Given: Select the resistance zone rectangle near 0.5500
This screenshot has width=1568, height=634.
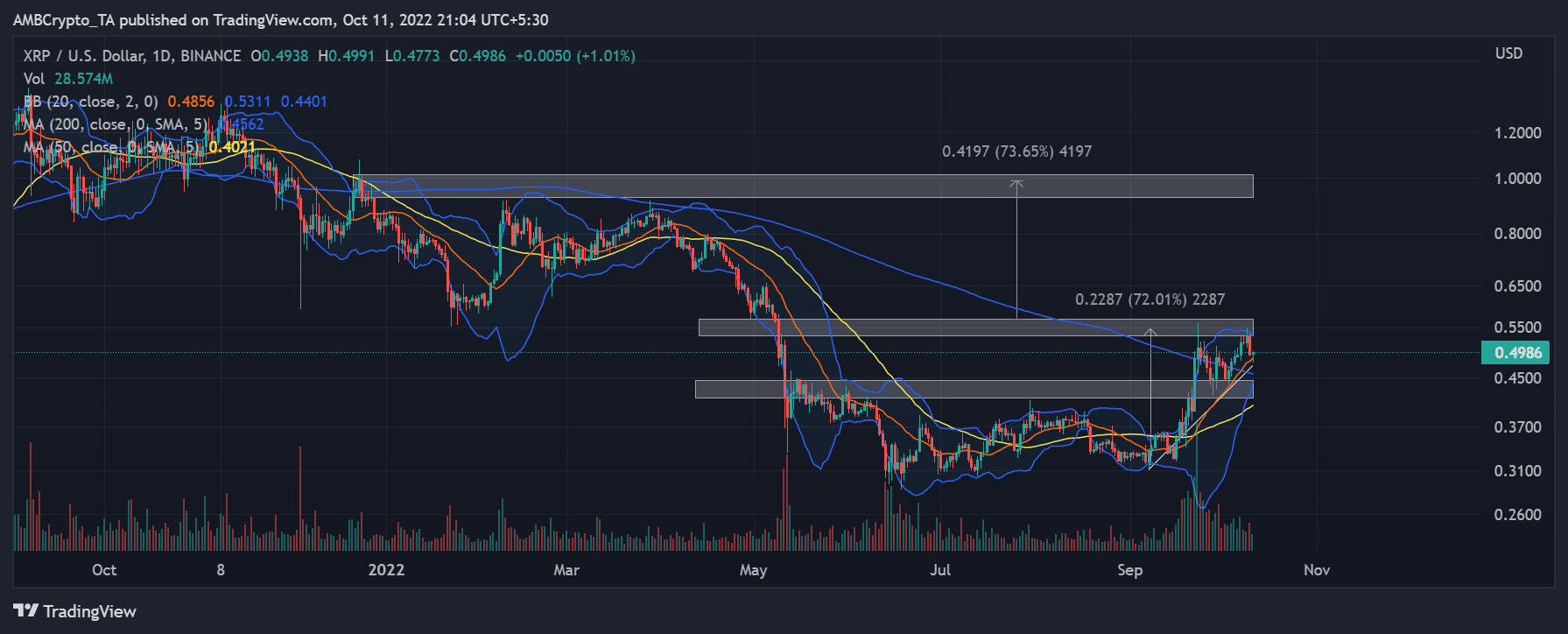Looking at the screenshot, I should [x=976, y=328].
